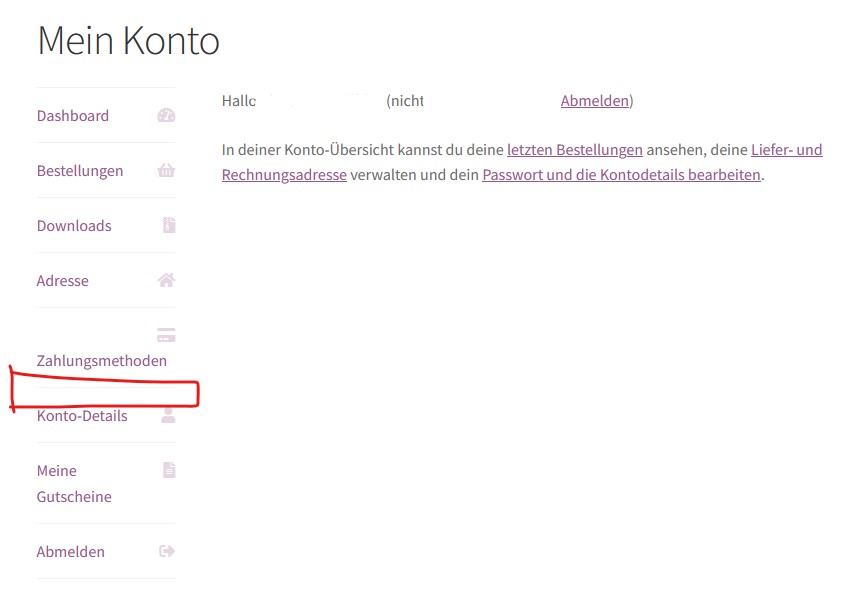The height and width of the screenshot is (592, 849).
Task: Choose Abmelden in the sidebar menu
Action: [x=71, y=552]
